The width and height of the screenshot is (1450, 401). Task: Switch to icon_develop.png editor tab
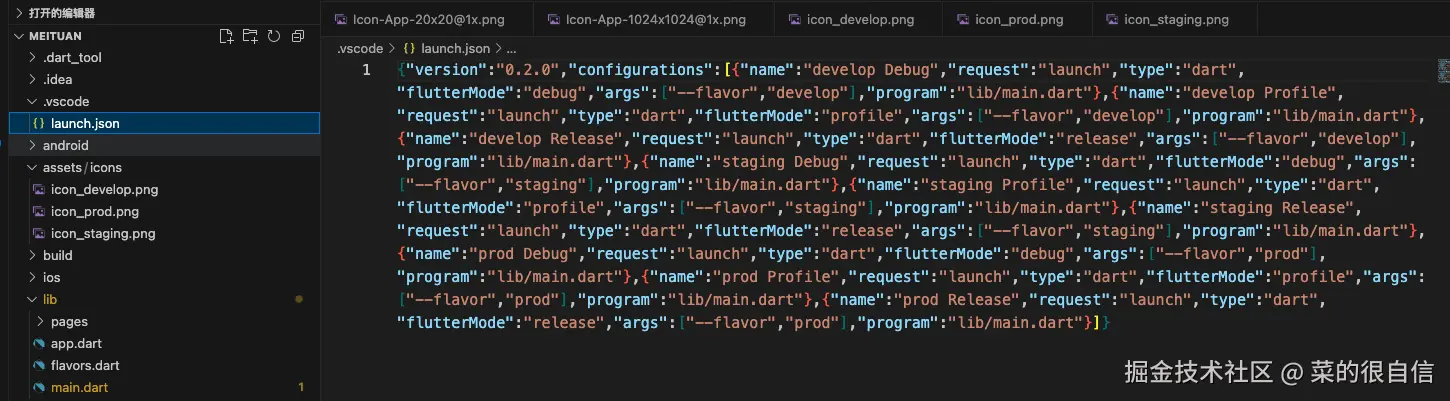[858, 19]
